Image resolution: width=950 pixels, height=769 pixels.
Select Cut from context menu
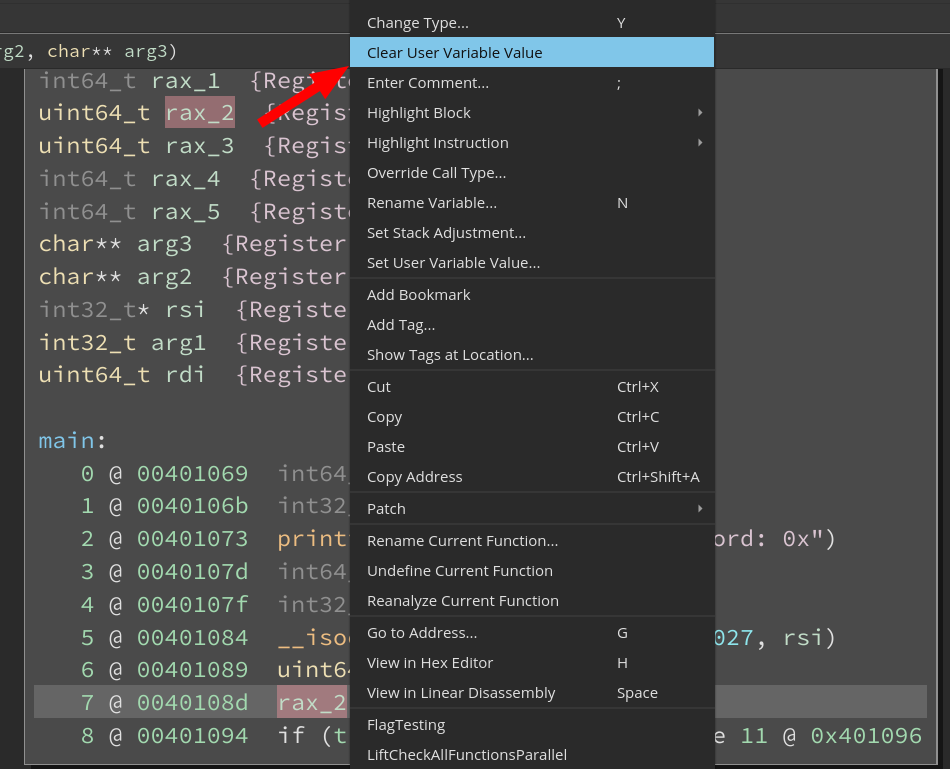click(x=532, y=387)
